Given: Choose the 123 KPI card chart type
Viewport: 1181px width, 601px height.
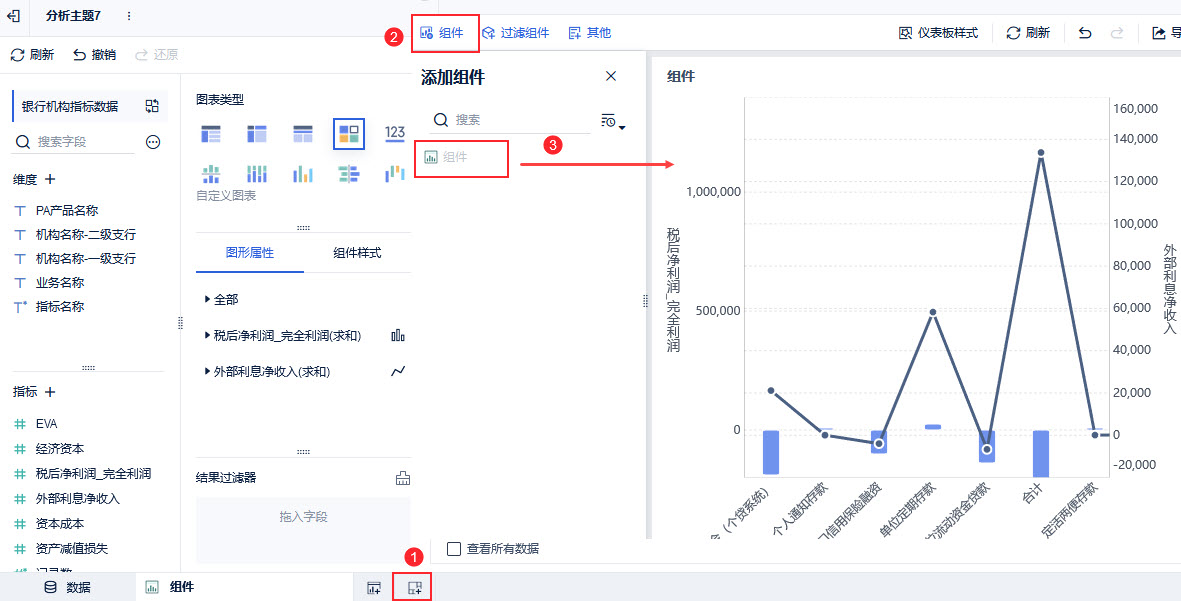Looking at the screenshot, I should pyautogui.click(x=395, y=134).
